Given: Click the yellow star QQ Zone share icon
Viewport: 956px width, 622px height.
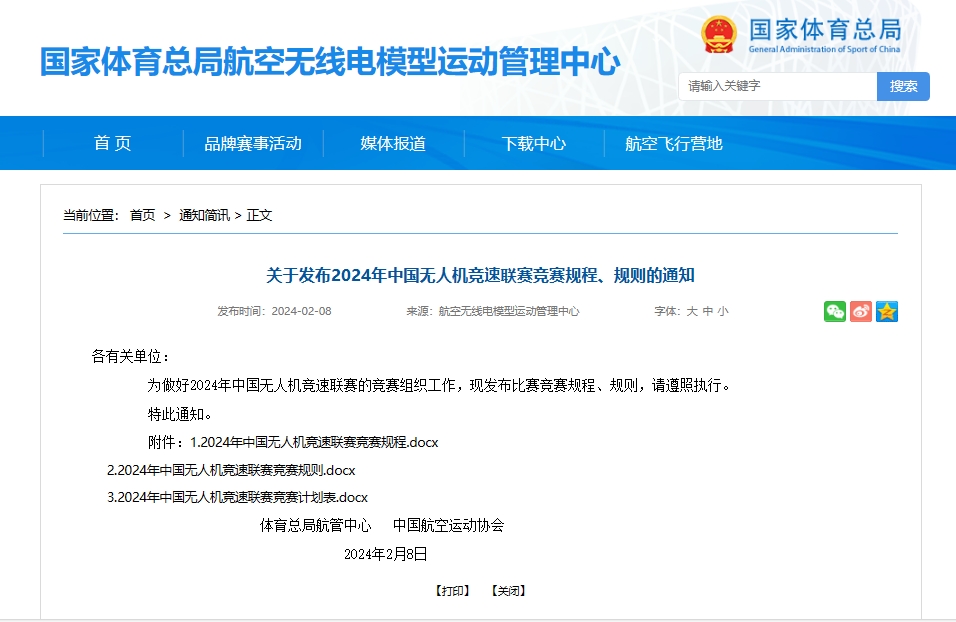Looking at the screenshot, I should point(887,311).
